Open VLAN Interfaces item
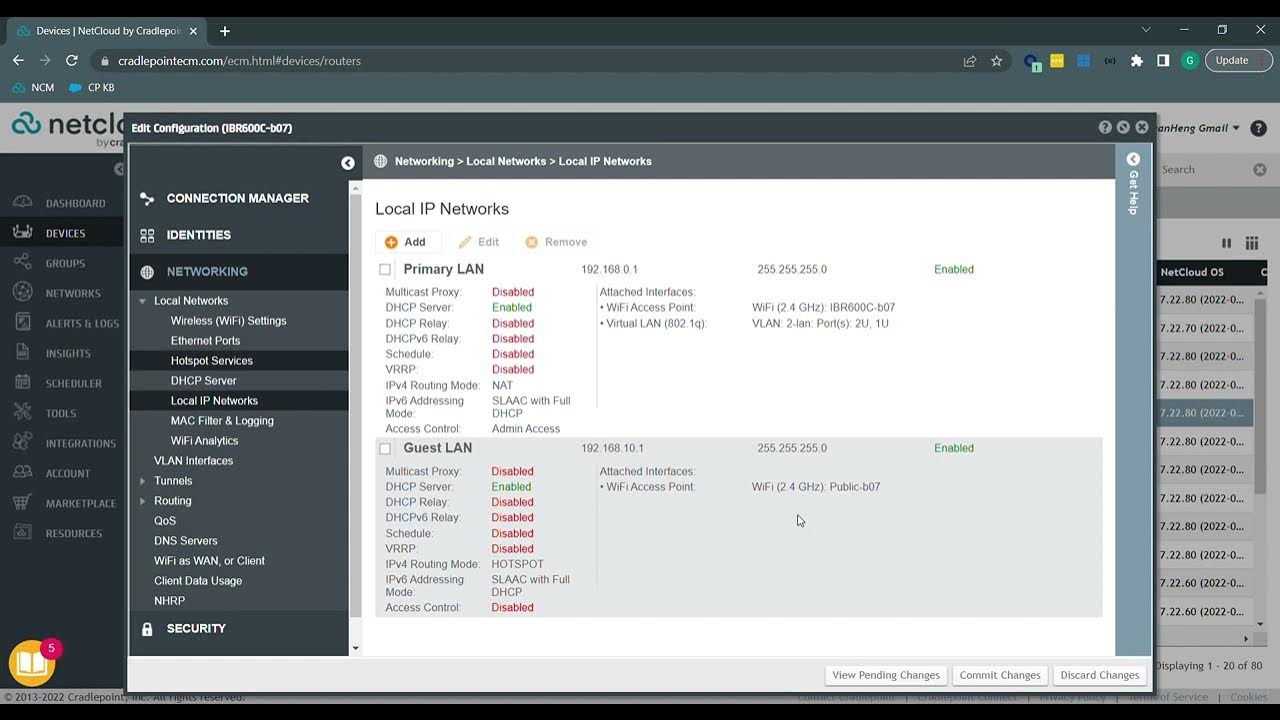Viewport: 1280px width, 720px height. 193,461
